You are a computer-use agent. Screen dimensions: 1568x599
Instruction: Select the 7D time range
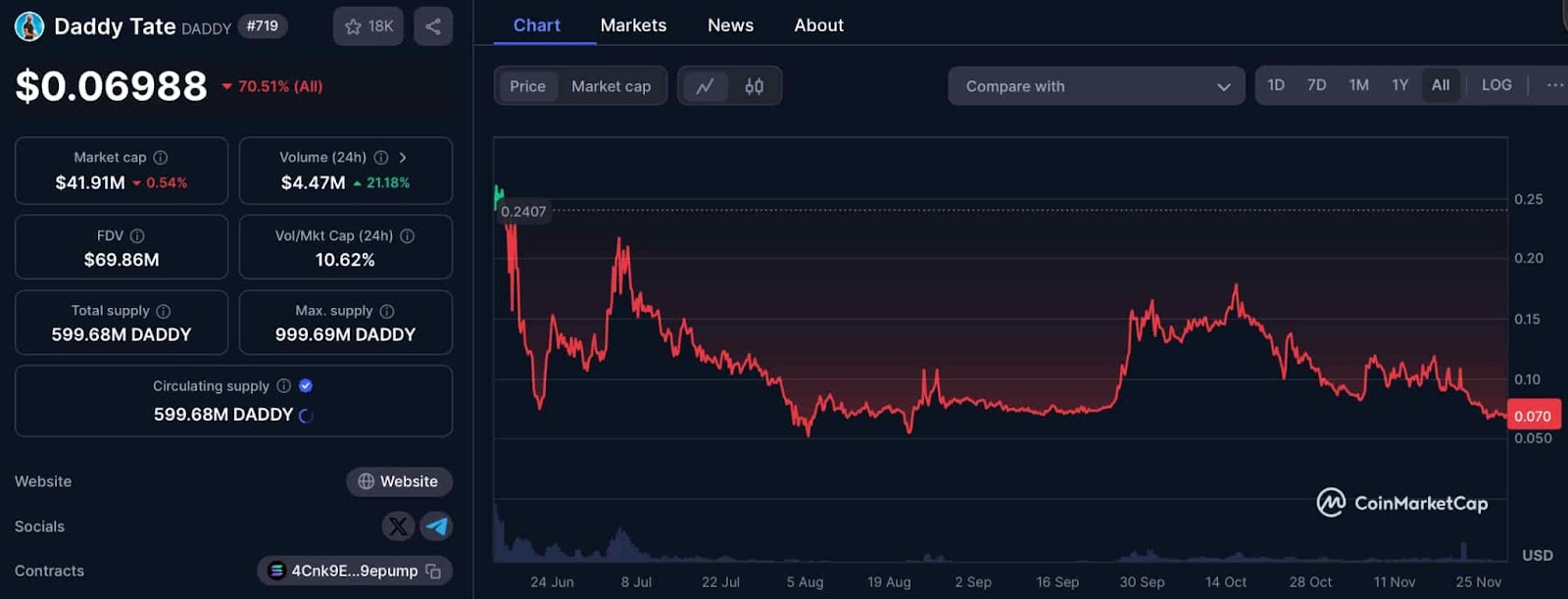click(x=1316, y=85)
